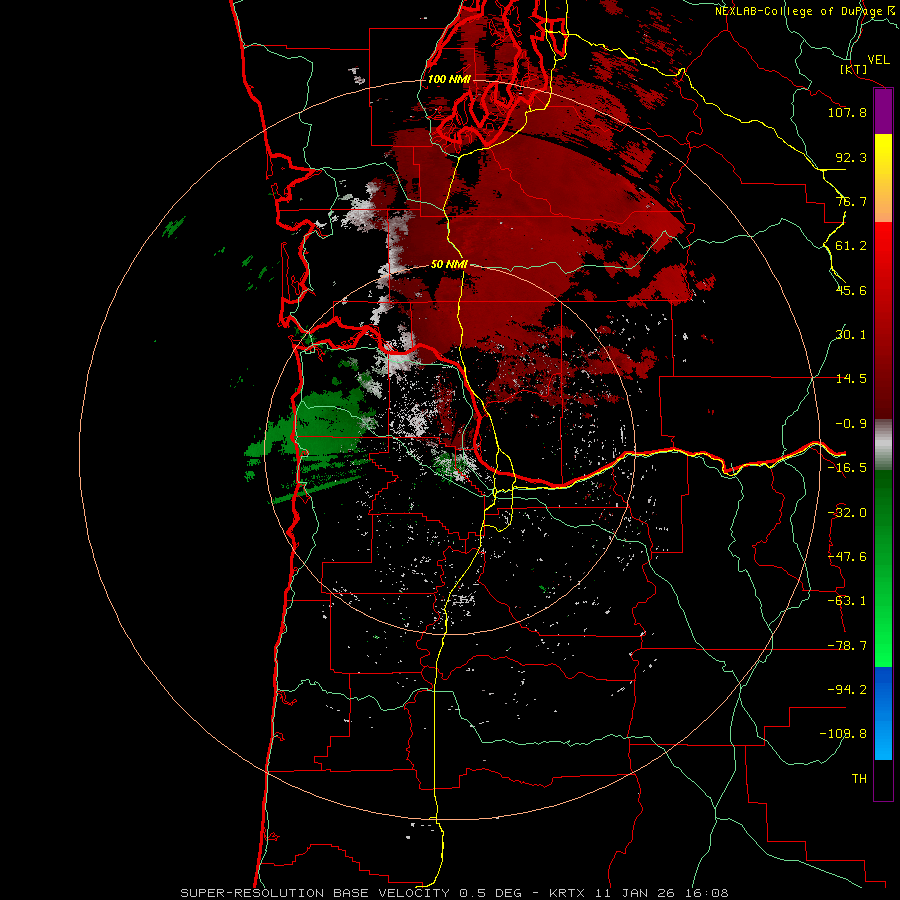Click the -63.1 velocity scale value
Image resolution: width=900 pixels, height=900 pixels.
point(847,601)
